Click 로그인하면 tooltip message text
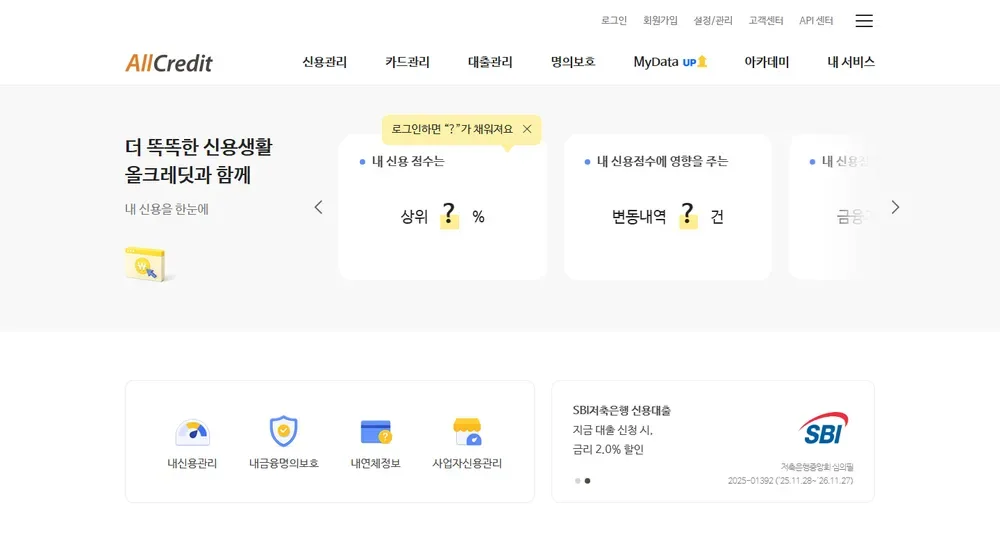 [452, 129]
